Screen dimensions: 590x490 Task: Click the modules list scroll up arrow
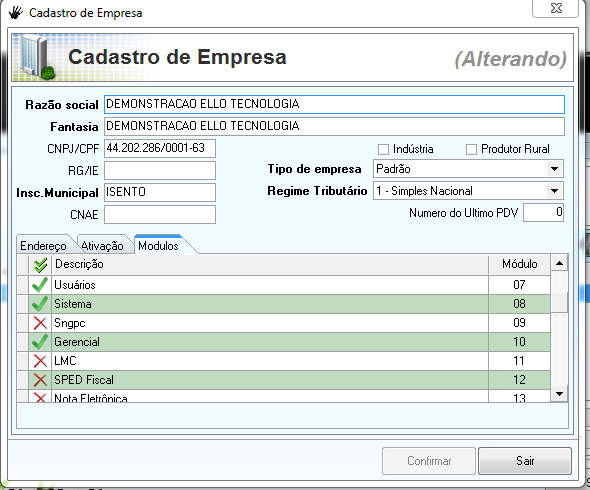click(559, 263)
